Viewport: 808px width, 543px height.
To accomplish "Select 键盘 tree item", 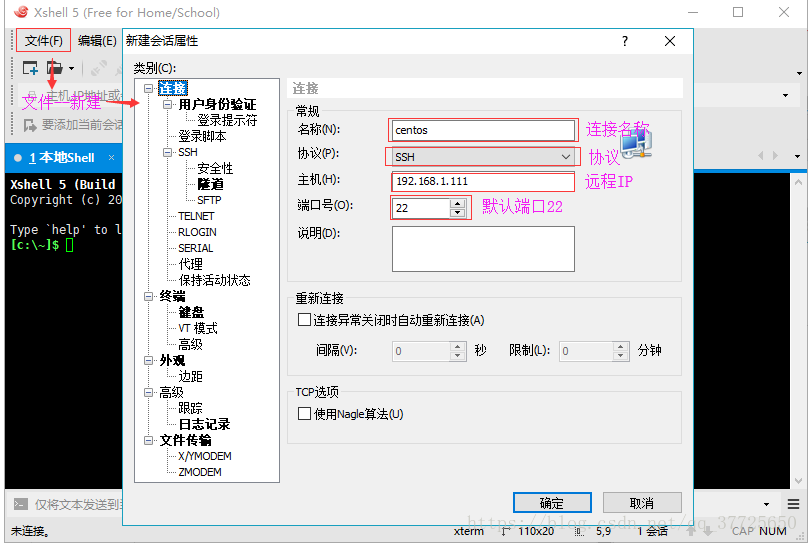I will point(191,312).
